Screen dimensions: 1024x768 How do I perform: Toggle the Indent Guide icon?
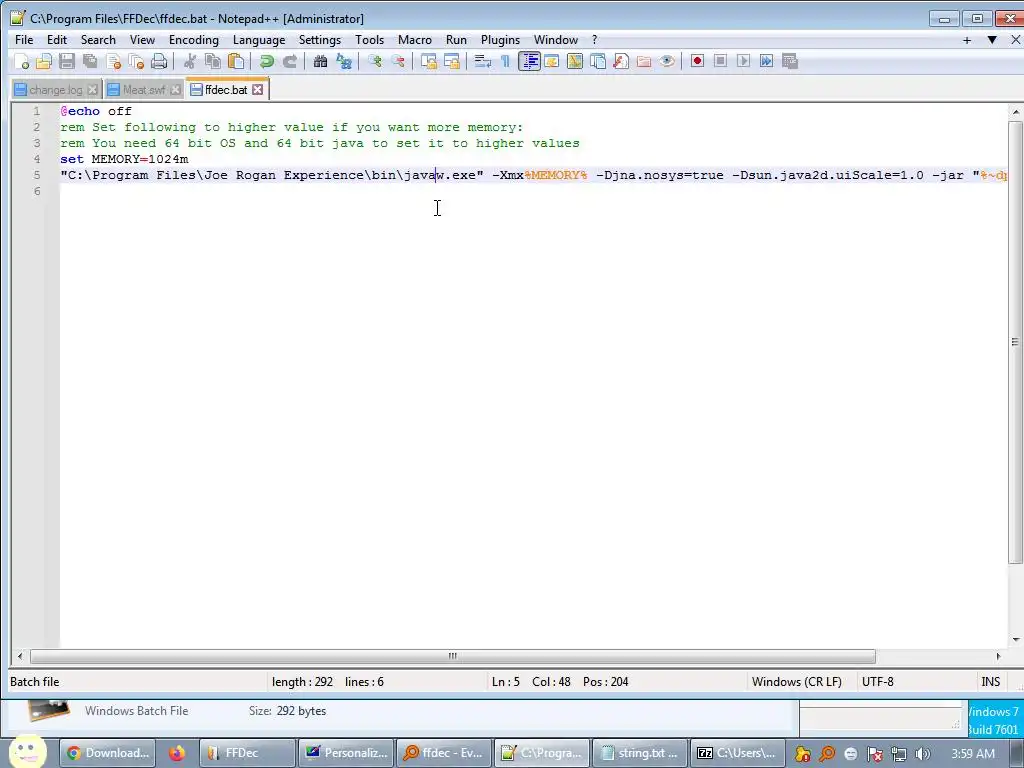529,61
